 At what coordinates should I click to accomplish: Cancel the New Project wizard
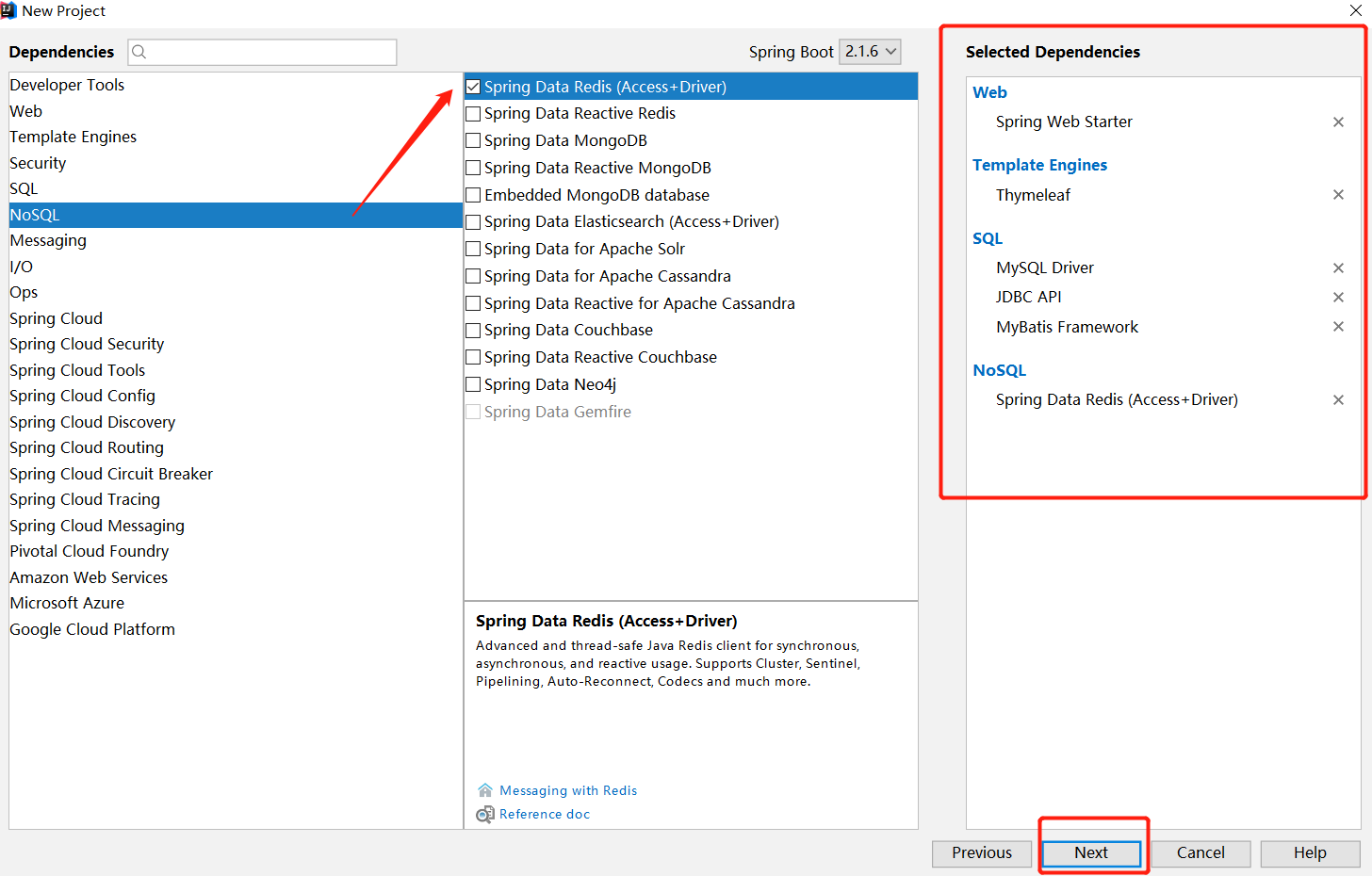1200,853
